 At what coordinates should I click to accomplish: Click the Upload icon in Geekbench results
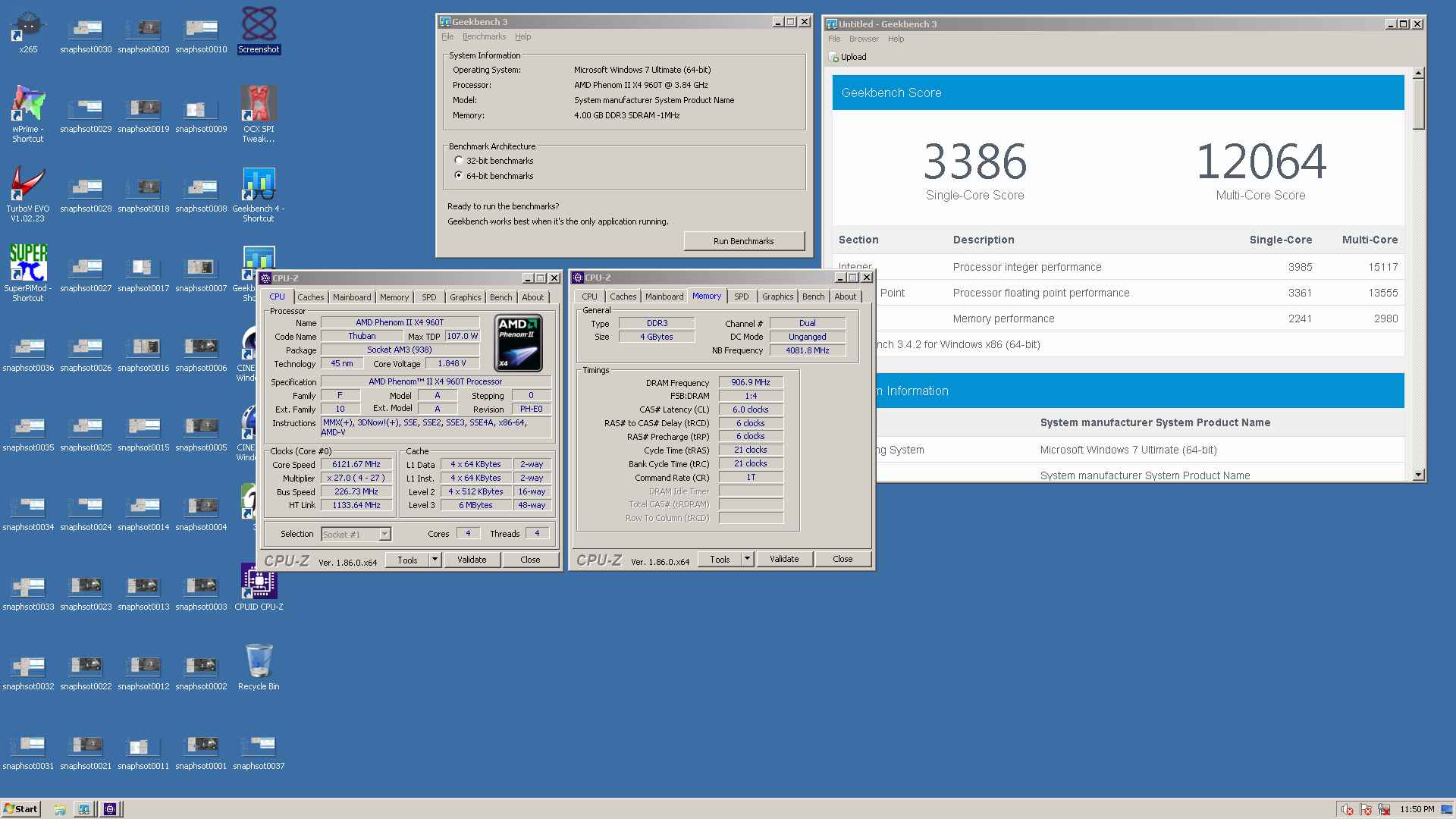pos(834,57)
